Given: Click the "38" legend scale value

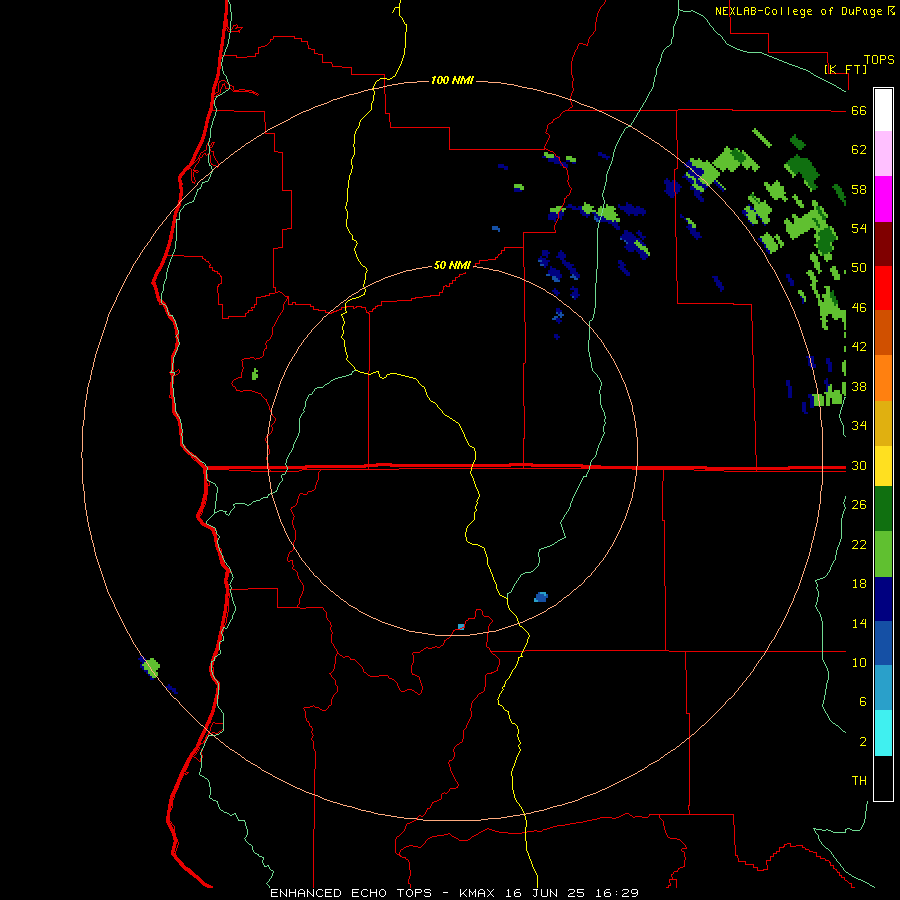Looking at the screenshot, I should point(859,386).
